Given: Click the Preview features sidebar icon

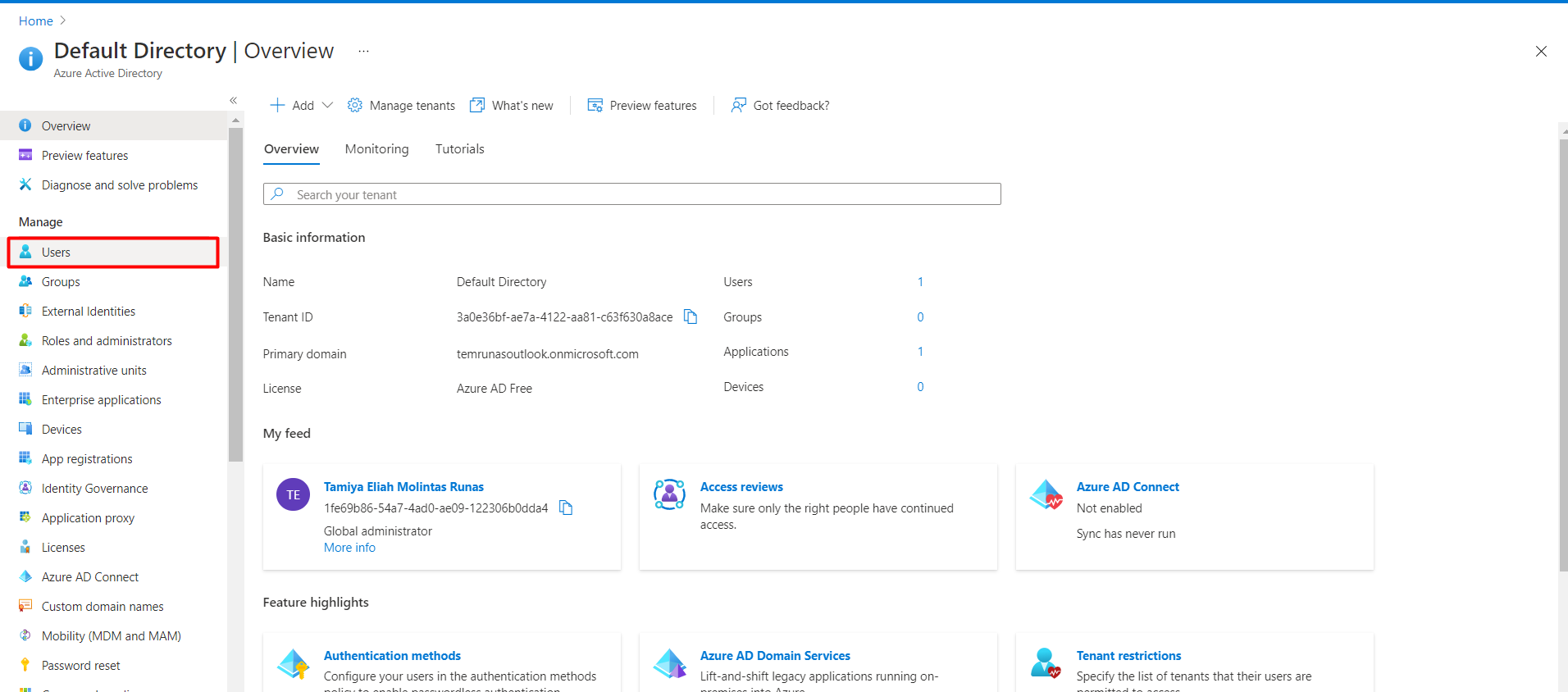Looking at the screenshot, I should [x=25, y=155].
